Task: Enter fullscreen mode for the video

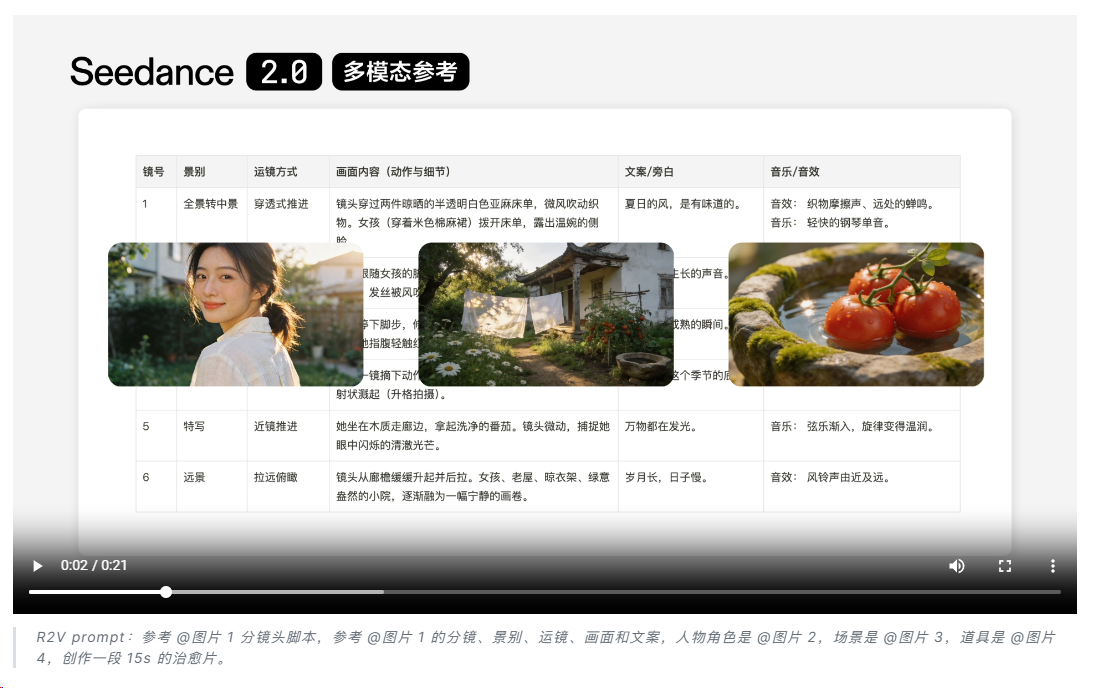Action: (1005, 566)
